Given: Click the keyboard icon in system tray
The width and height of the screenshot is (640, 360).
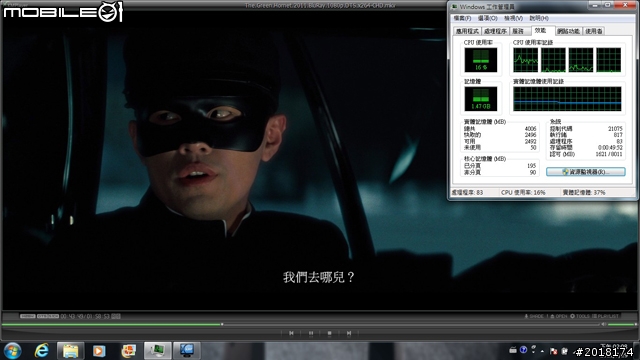Looking at the screenshot, I should 513,350.
